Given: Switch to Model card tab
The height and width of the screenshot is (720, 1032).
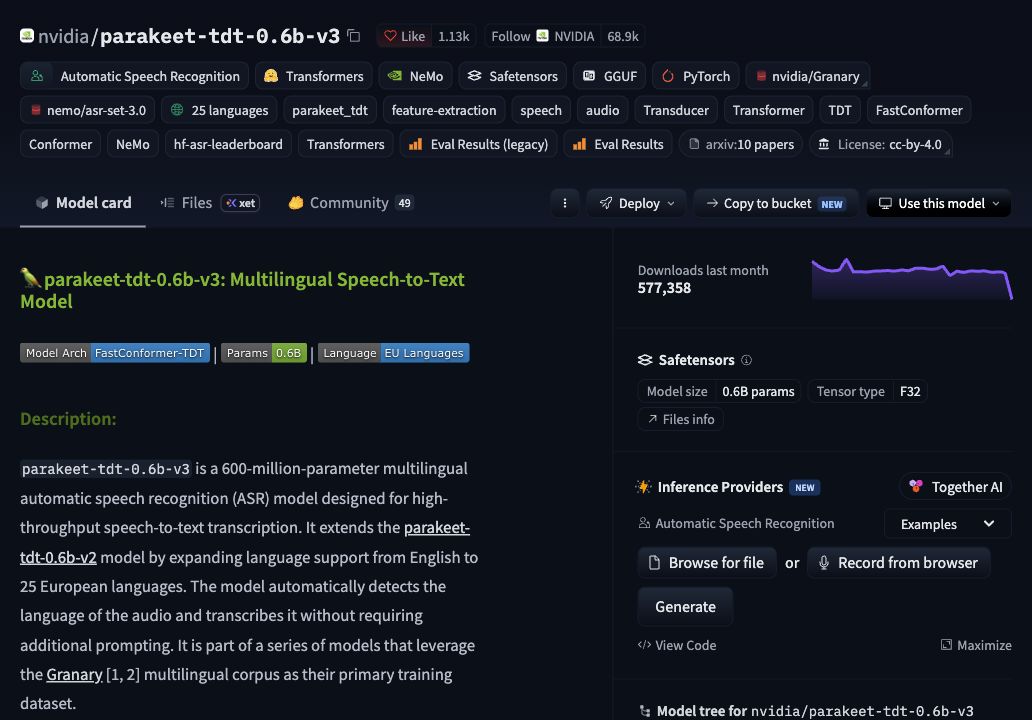Looking at the screenshot, I should pyautogui.click(x=83, y=203).
